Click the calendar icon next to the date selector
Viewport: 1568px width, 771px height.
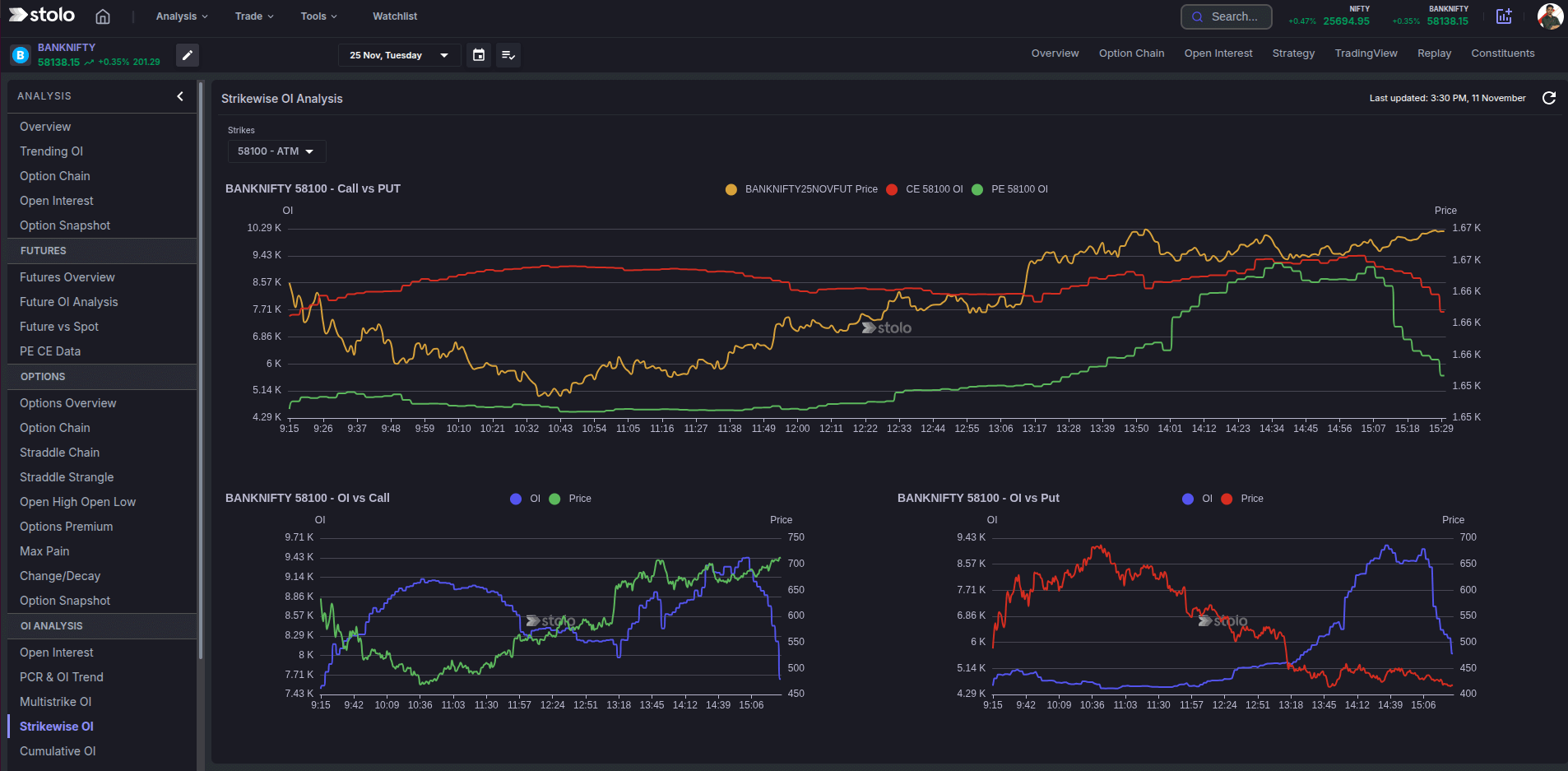pos(478,55)
